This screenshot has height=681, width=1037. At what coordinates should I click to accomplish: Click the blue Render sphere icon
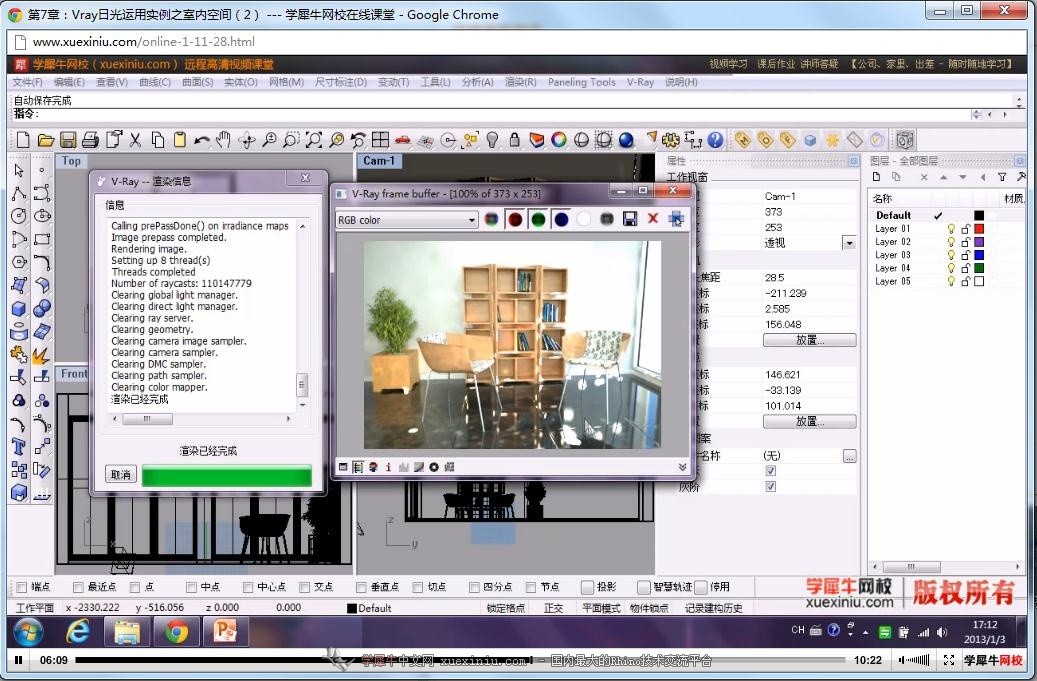click(x=626, y=140)
